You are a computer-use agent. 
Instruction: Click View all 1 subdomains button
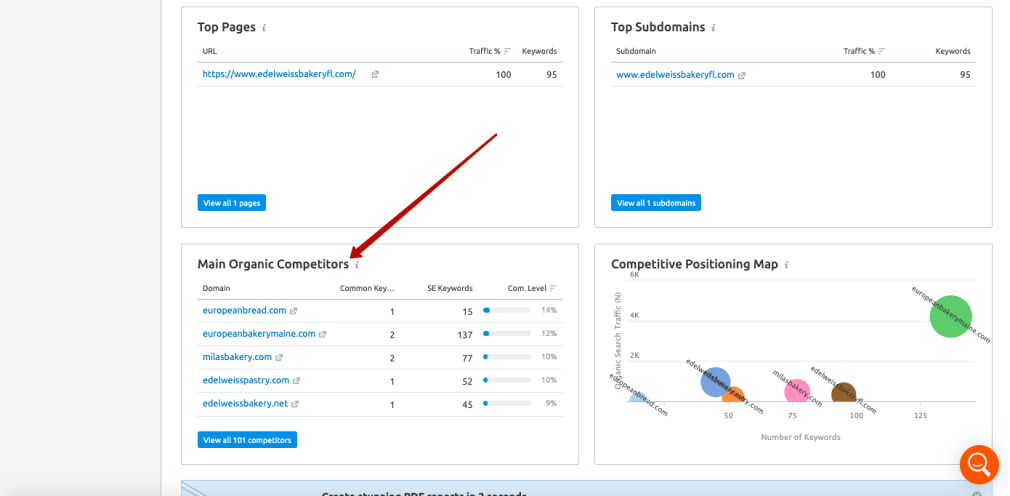pos(656,203)
